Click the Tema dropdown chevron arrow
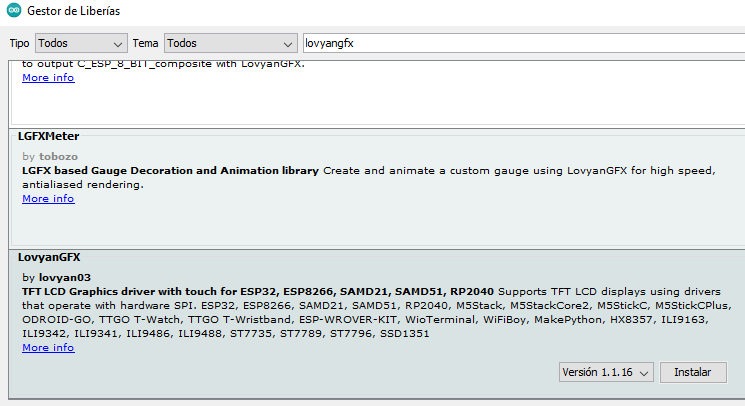This screenshot has width=745, height=406. 287,44
